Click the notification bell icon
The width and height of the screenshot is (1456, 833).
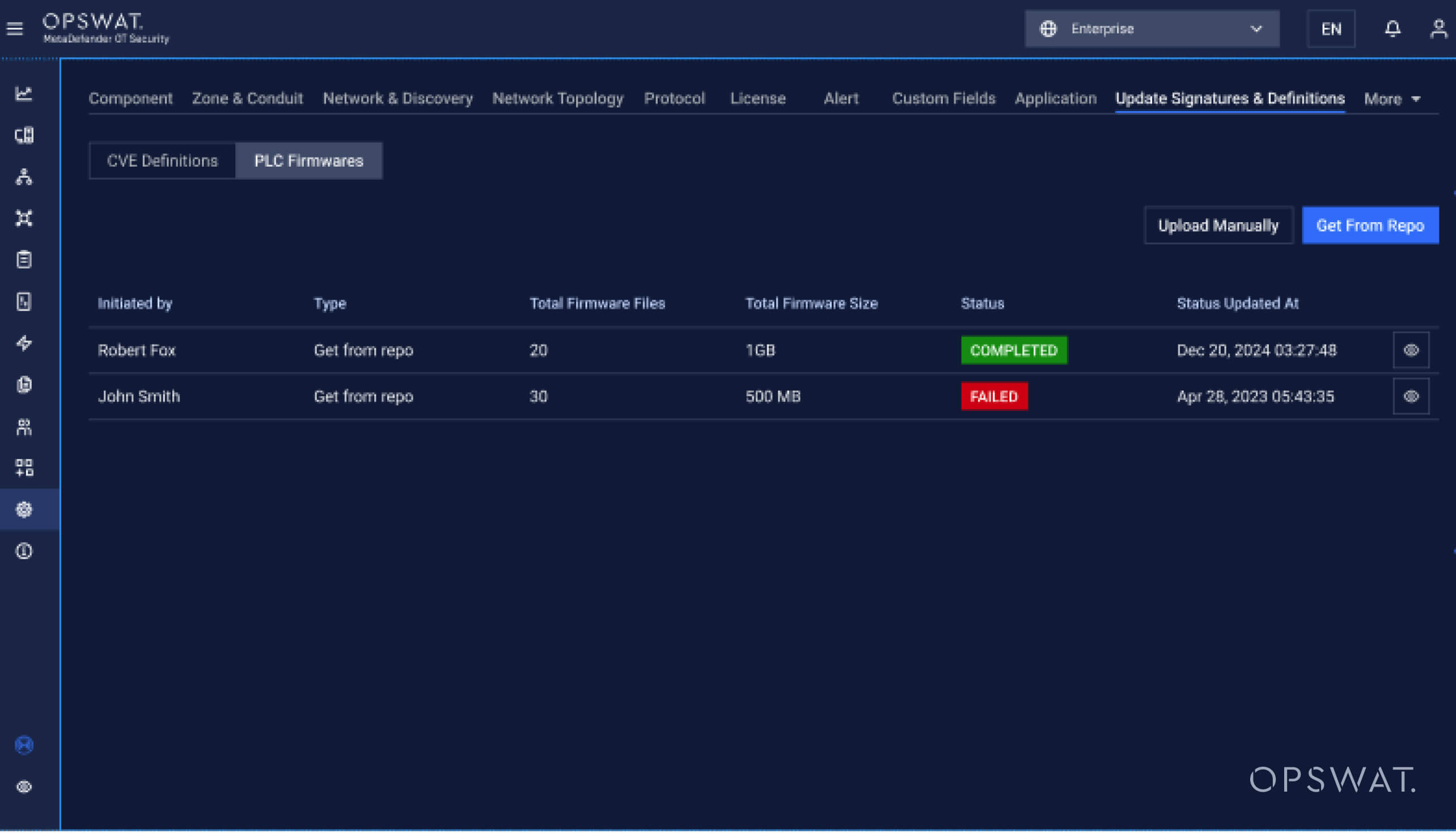point(1392,28)
